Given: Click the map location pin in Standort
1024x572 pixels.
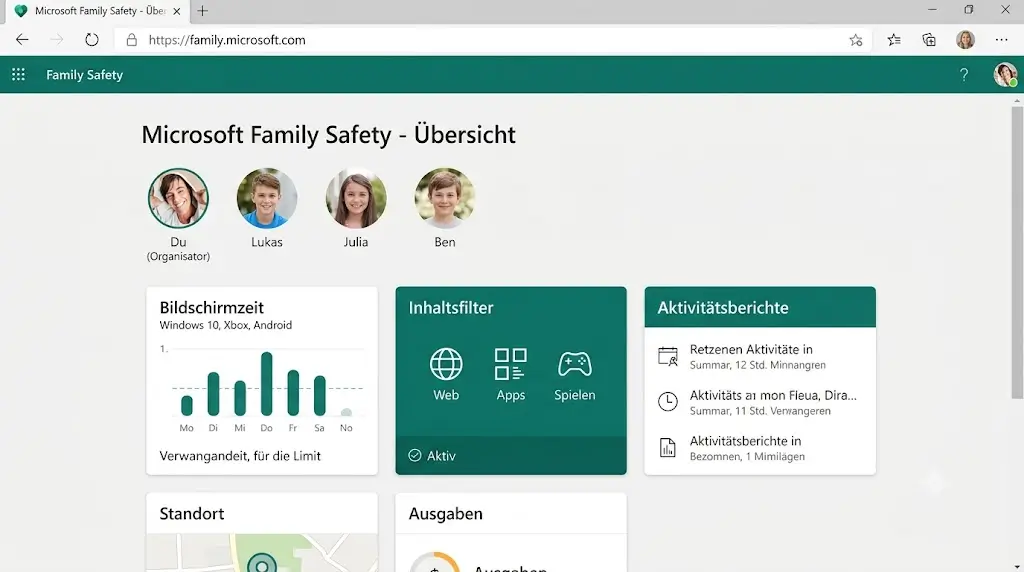Looking at the screenshot, I should click(x=262, y=563).
